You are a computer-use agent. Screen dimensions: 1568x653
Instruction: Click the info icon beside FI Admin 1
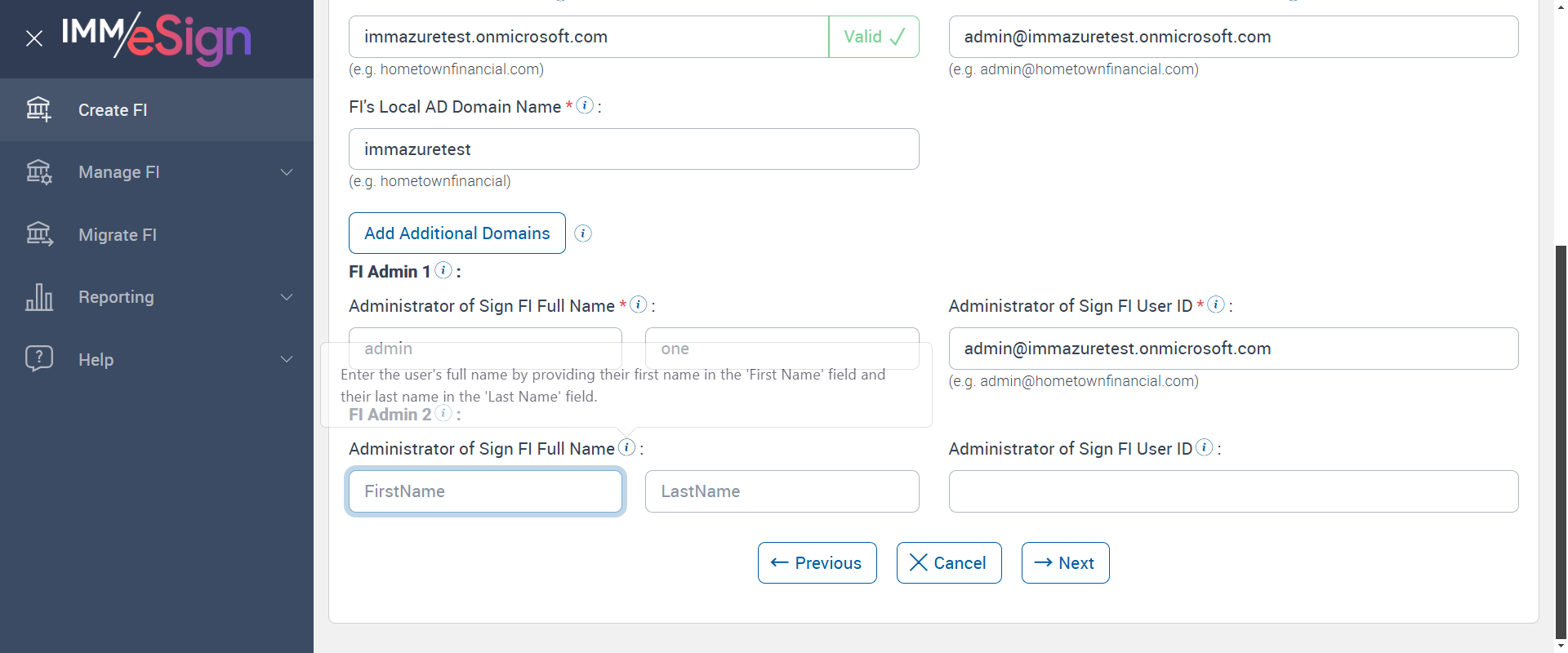(x=443, y=270)
